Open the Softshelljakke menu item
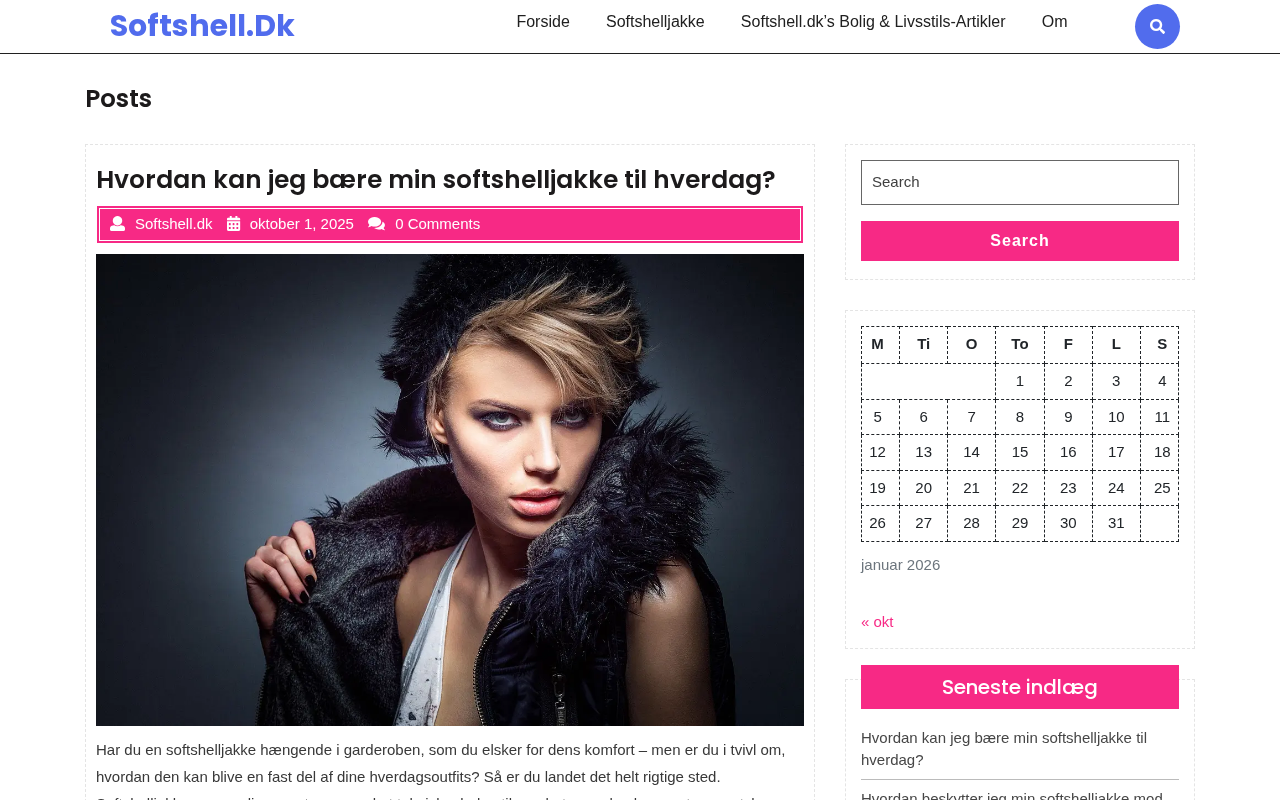Image resolution: width=1280 pixels, height=800 pixels. [655, 22]
